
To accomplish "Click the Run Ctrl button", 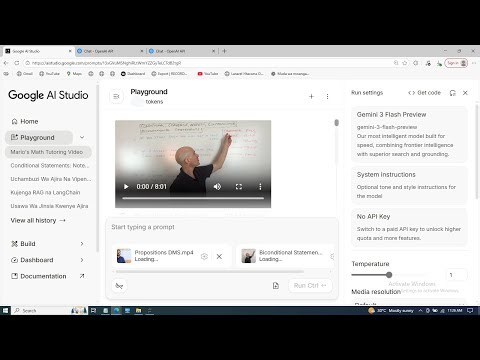I will 310,286.
